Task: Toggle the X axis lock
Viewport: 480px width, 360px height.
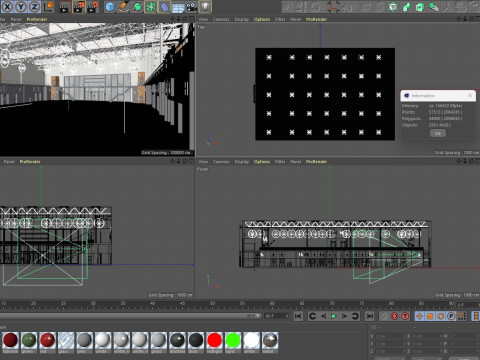Action: tap(7, 6)
